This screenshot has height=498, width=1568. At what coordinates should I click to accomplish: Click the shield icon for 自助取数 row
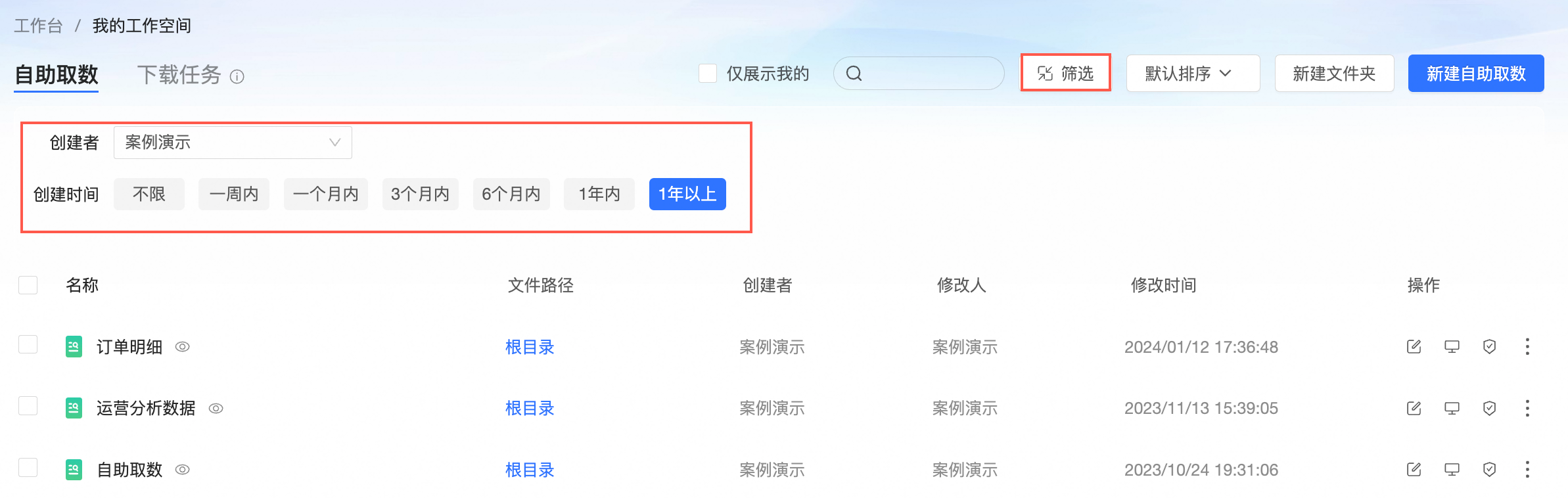coord(1490,470)
